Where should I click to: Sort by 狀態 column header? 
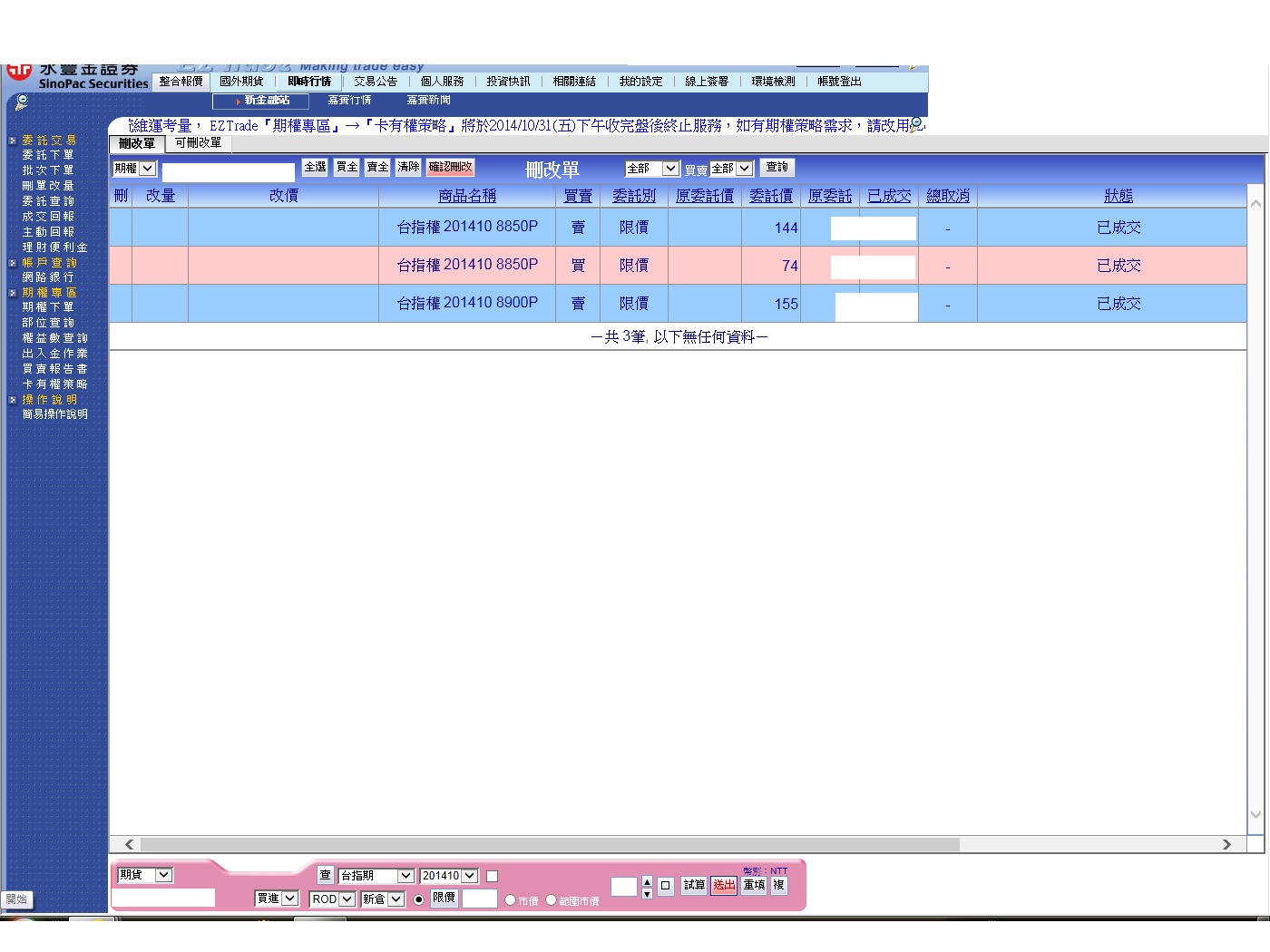1119,196
